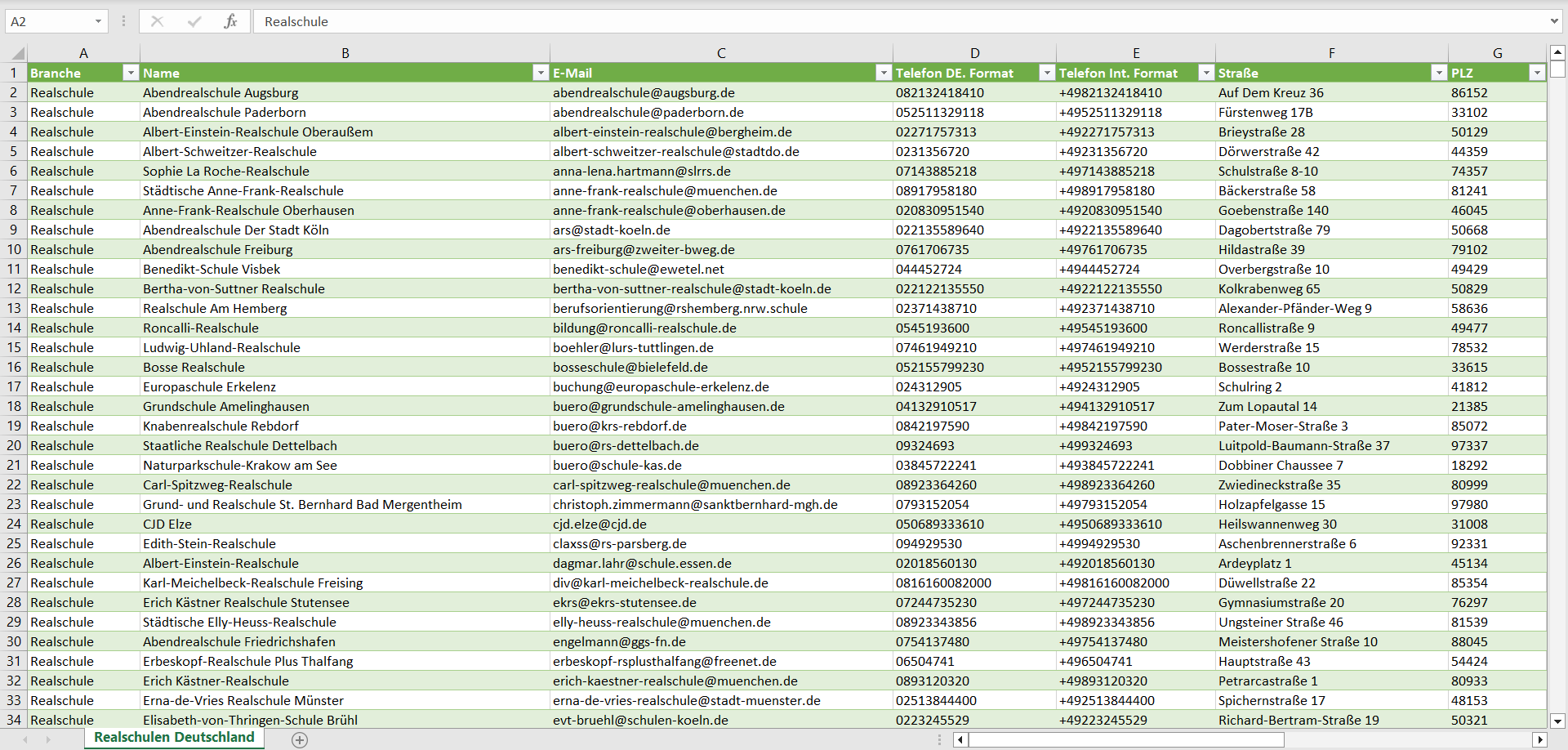The width and height of the screenshot is (1568, 750).
Task: Select cell Kolkrabenweg 65
Action: point(1331,288)
